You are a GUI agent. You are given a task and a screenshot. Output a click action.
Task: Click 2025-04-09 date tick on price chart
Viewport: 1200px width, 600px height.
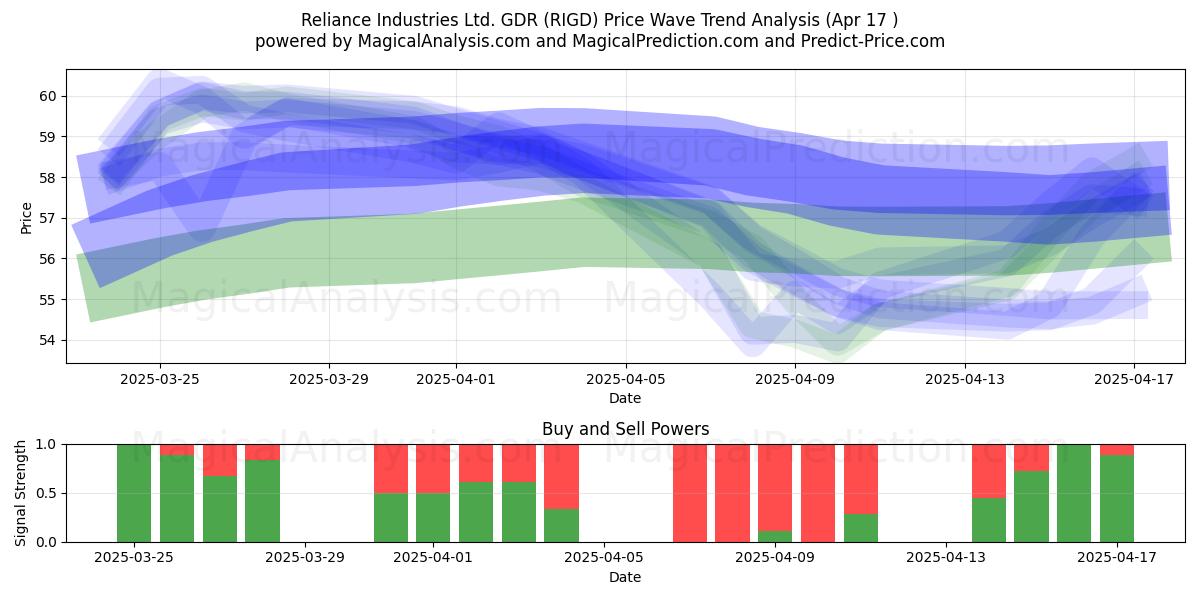[795, 379]
